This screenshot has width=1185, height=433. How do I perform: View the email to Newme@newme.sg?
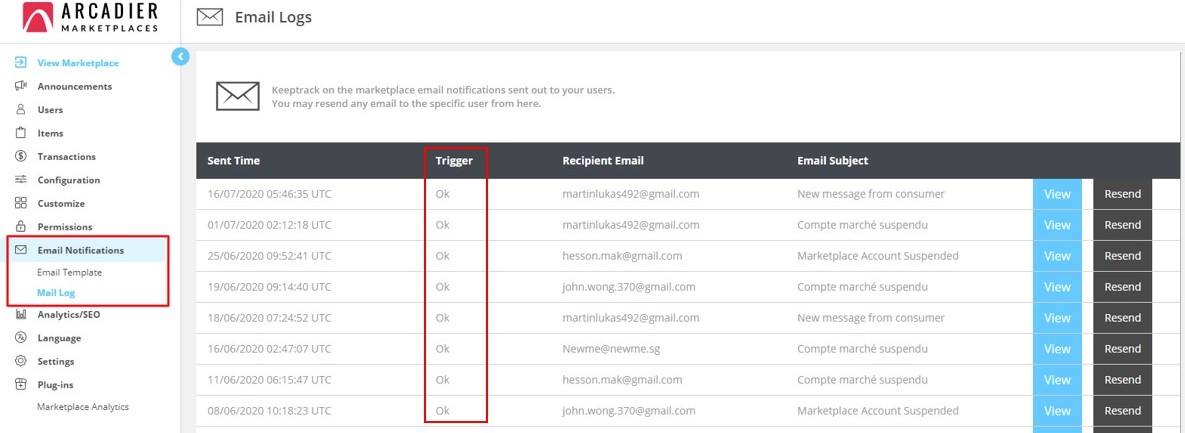1057,348
